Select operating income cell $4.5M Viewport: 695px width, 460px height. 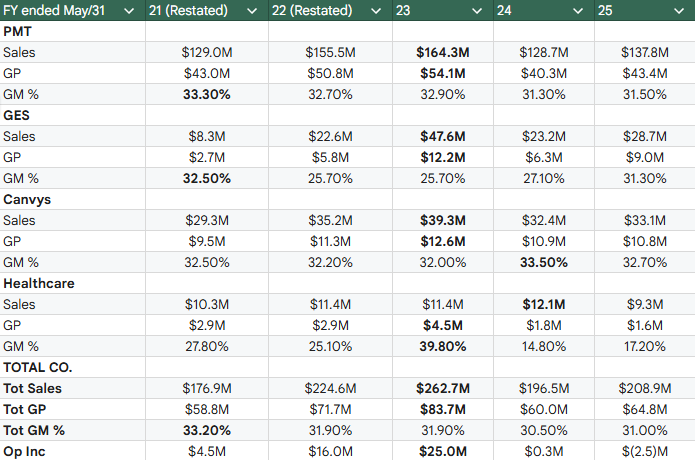point(207,451)
